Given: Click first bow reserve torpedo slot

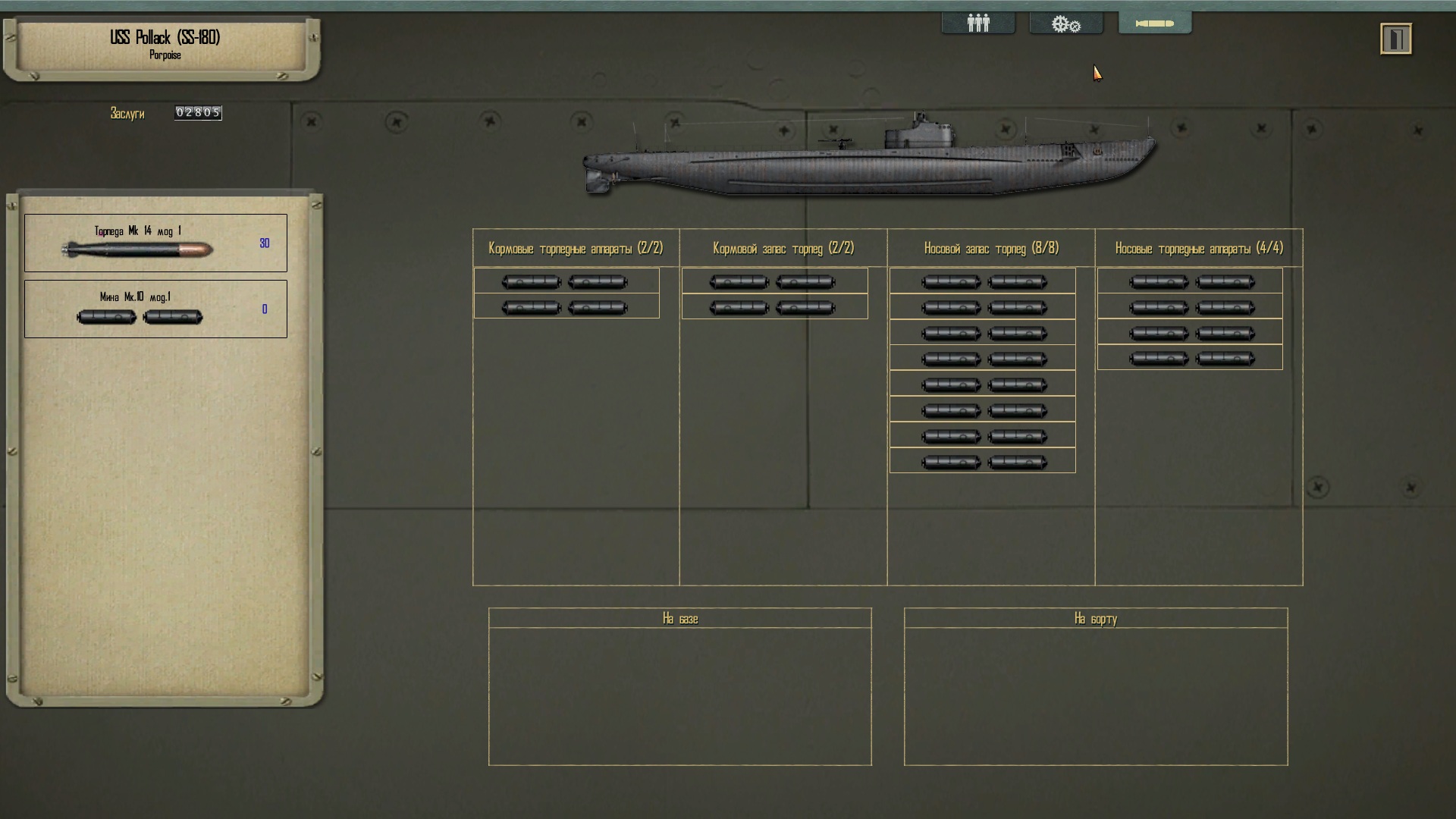Looking at the screenshot, I should [983, 281].
